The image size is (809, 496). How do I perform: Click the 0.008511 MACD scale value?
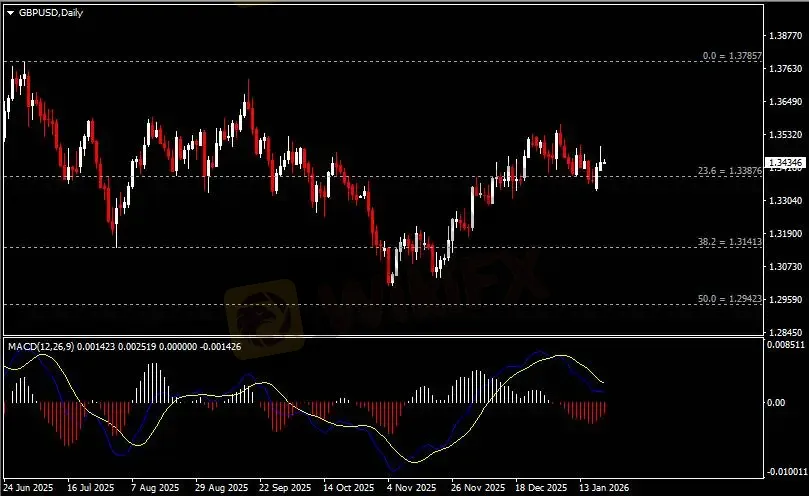click(x=784, y=345)
